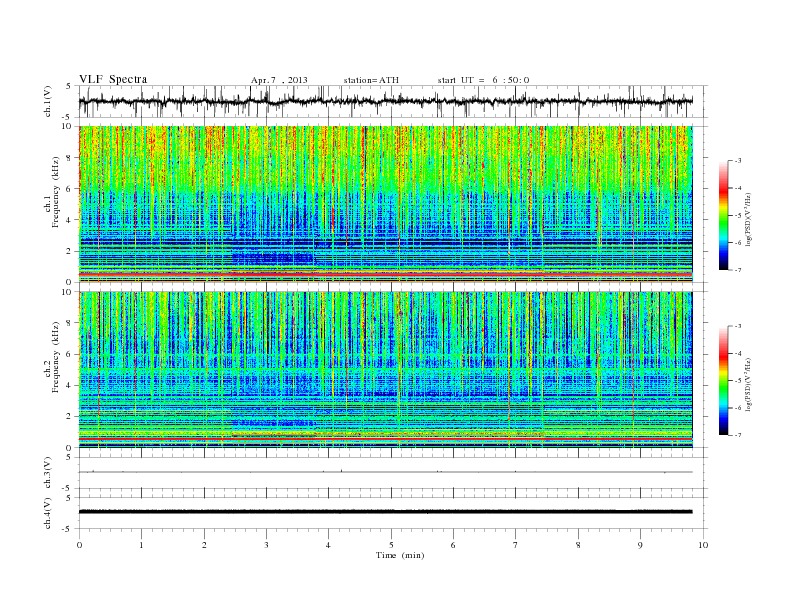Viewport: 792px width, 612px height.
Task: Click time axis tick label '9'
Action: [640, 545]
